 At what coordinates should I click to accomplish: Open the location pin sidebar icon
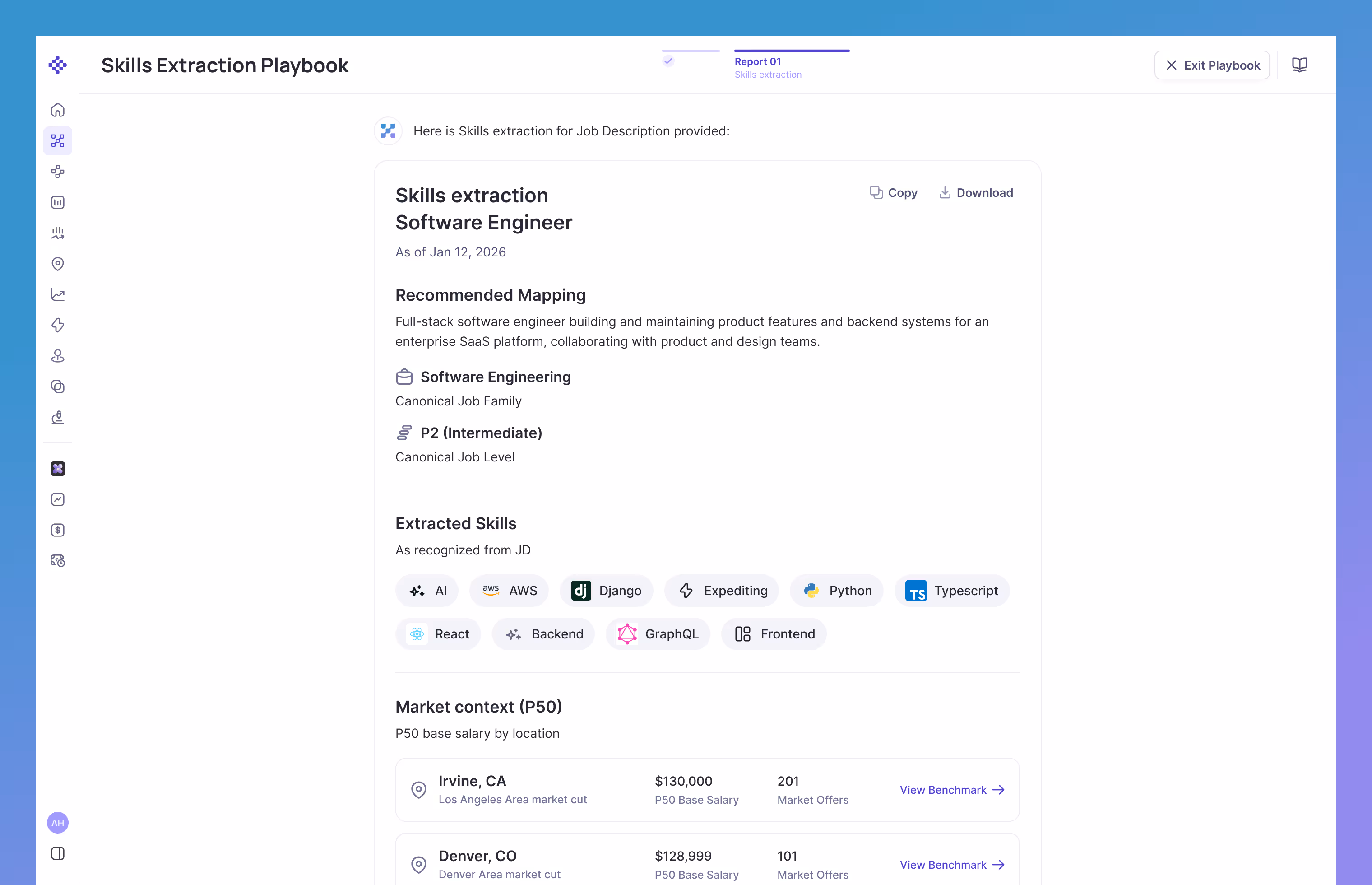point(57,264)
